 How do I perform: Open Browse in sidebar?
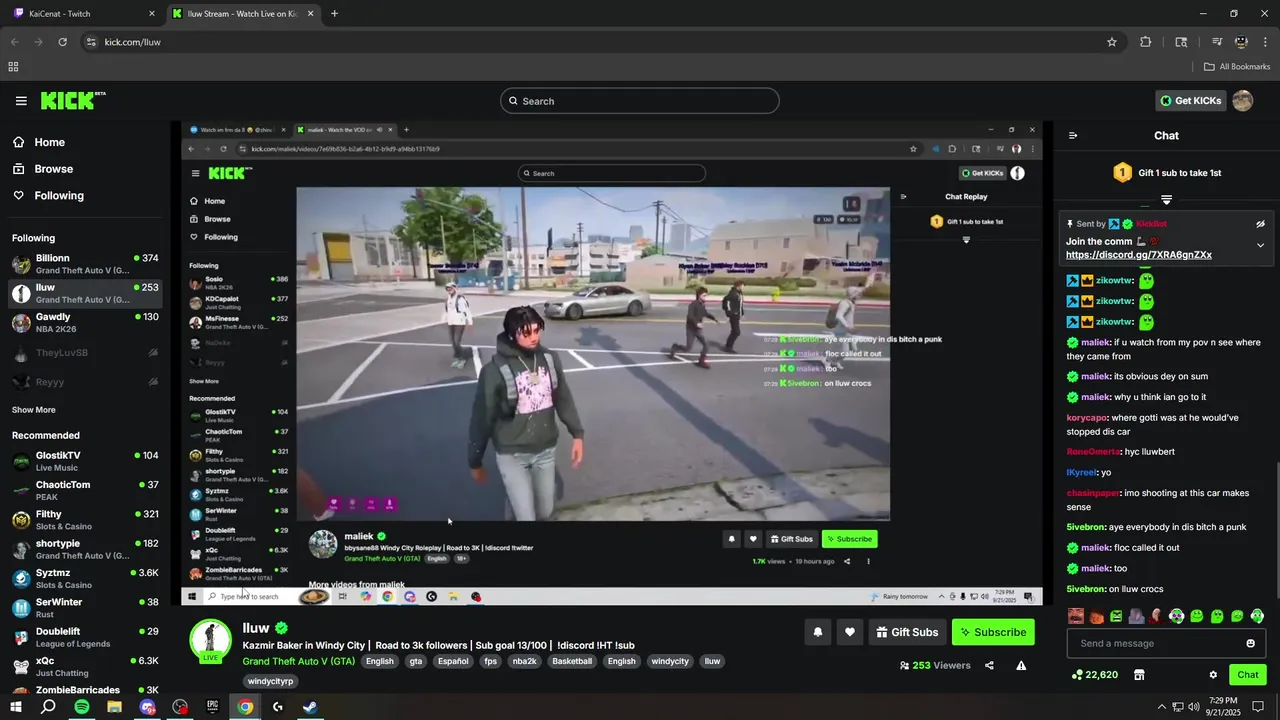43,169
